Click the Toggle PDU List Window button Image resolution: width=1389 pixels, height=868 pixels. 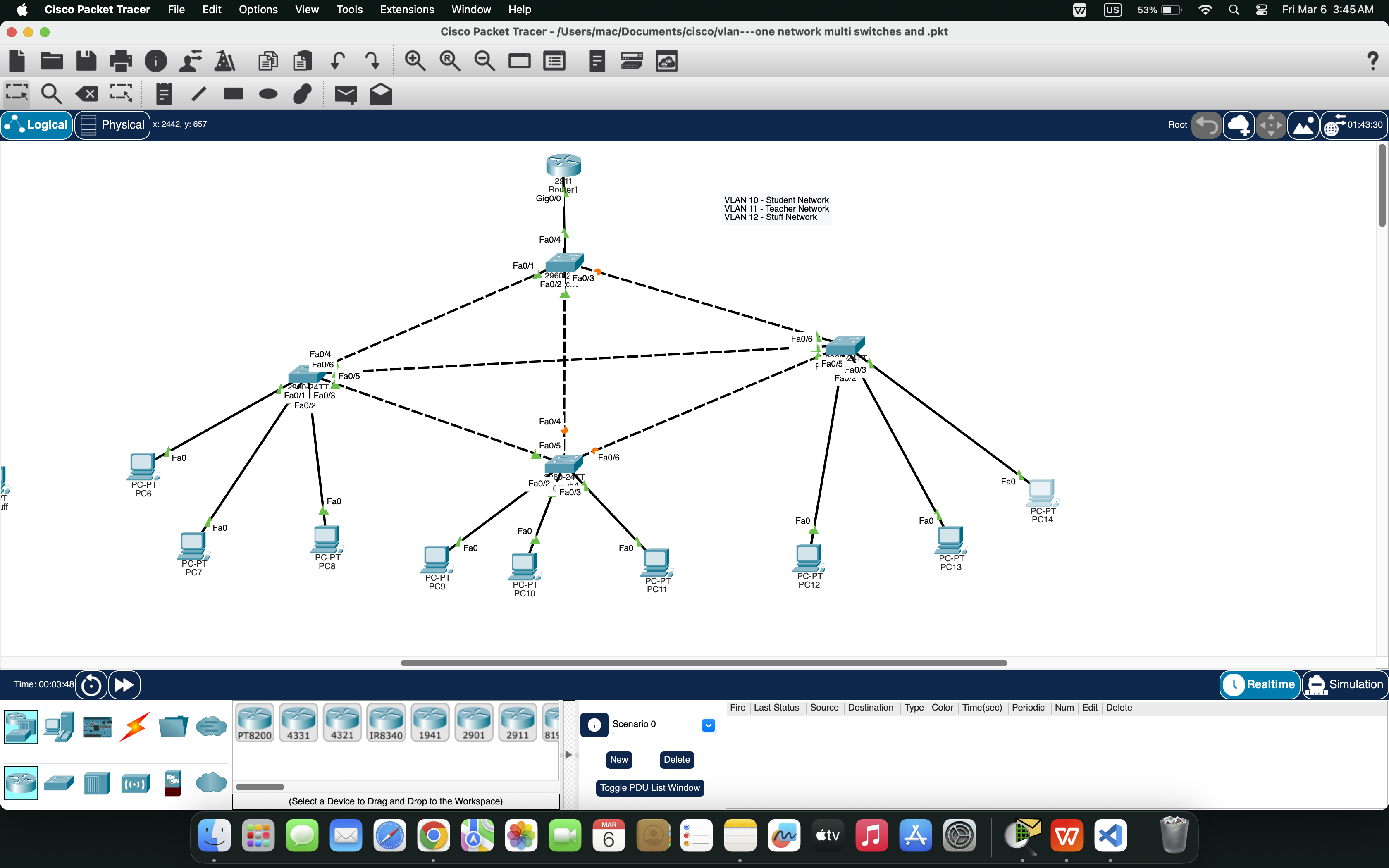650,788
